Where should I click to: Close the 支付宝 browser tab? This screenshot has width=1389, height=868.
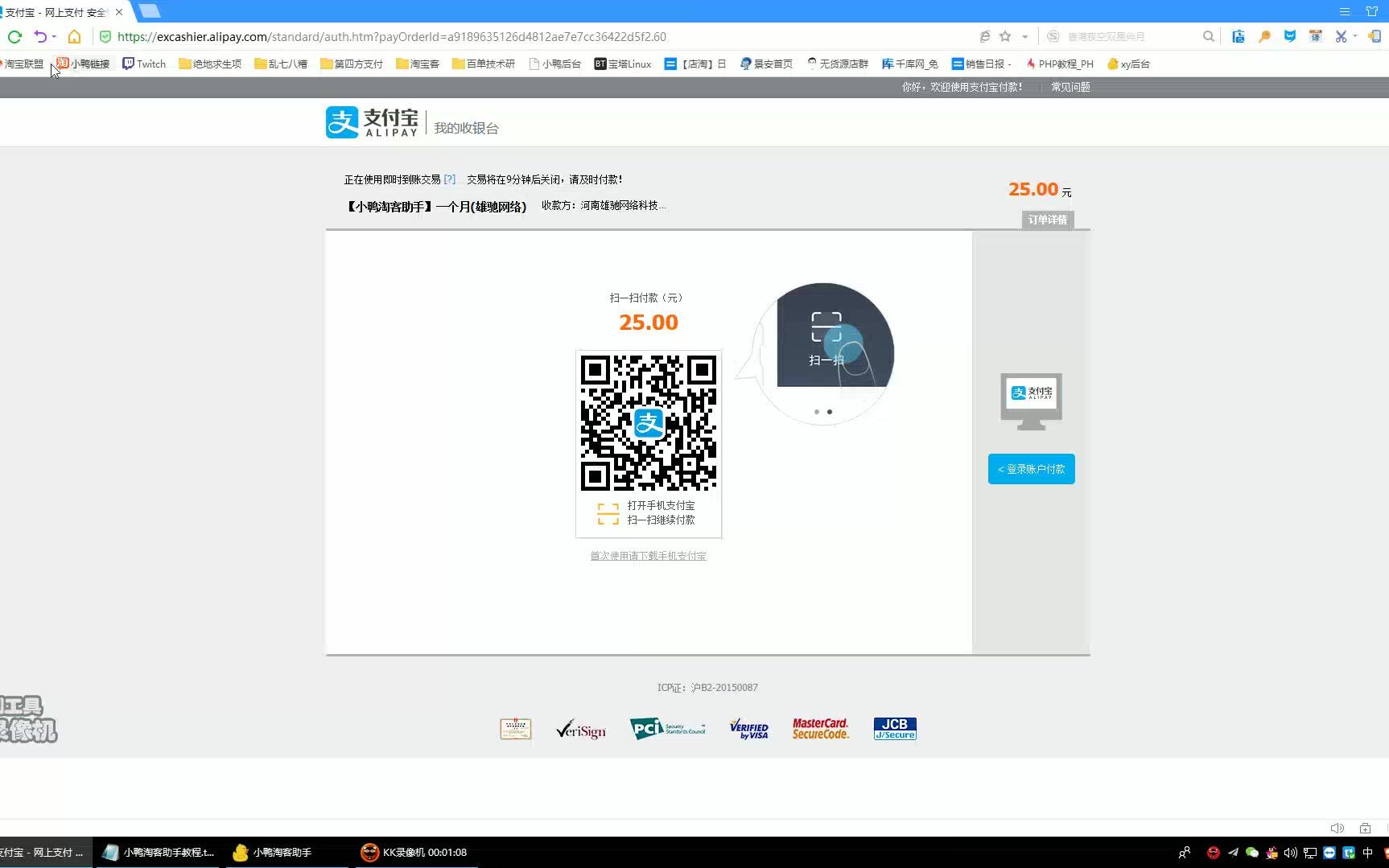coord(119,12)
